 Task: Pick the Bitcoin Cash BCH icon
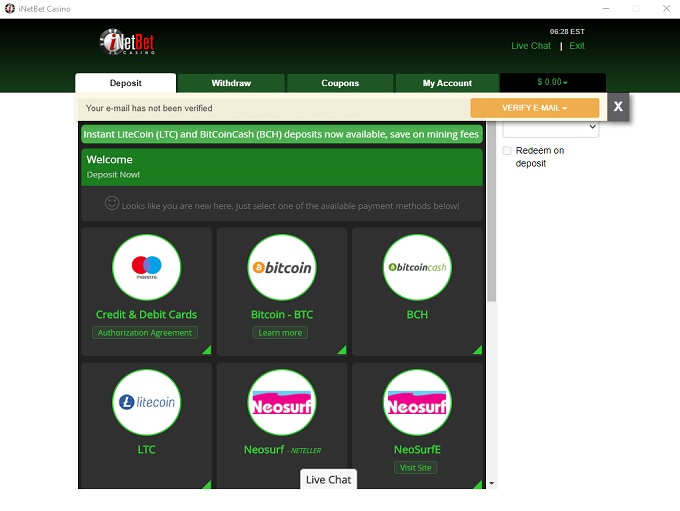click(x=417, y=267)
